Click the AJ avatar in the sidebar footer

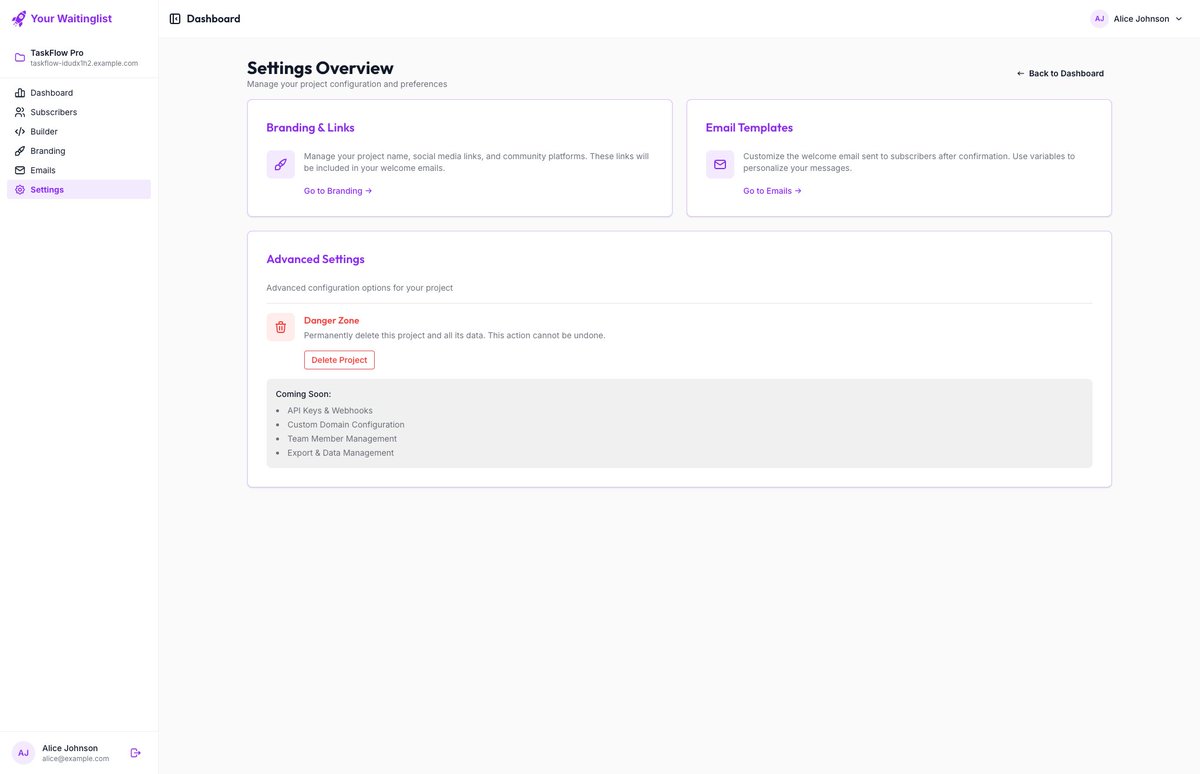[x=23, y=753]
